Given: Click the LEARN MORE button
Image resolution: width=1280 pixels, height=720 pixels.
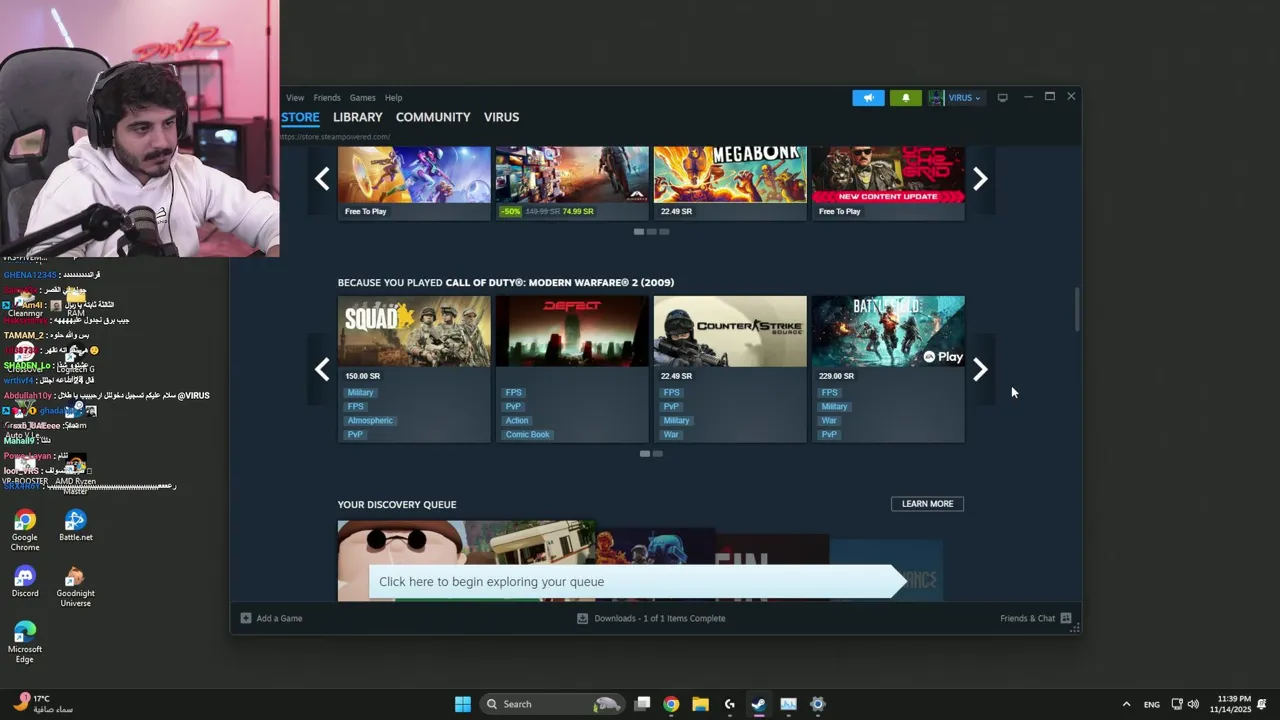Looking at the screenshot, I should [x=927, y=504].
